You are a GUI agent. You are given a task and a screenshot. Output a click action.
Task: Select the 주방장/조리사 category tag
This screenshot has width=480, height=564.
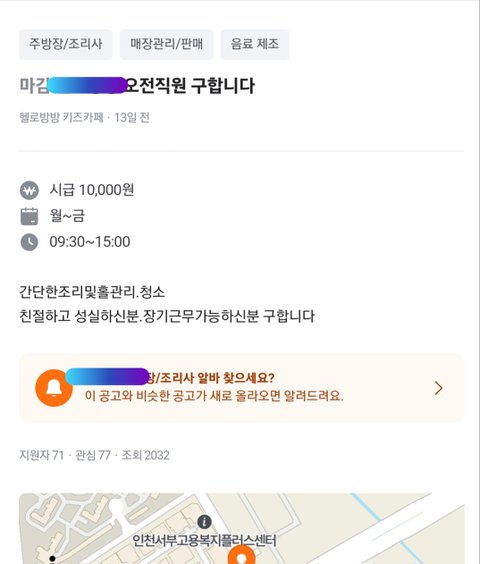coord(65,44)
